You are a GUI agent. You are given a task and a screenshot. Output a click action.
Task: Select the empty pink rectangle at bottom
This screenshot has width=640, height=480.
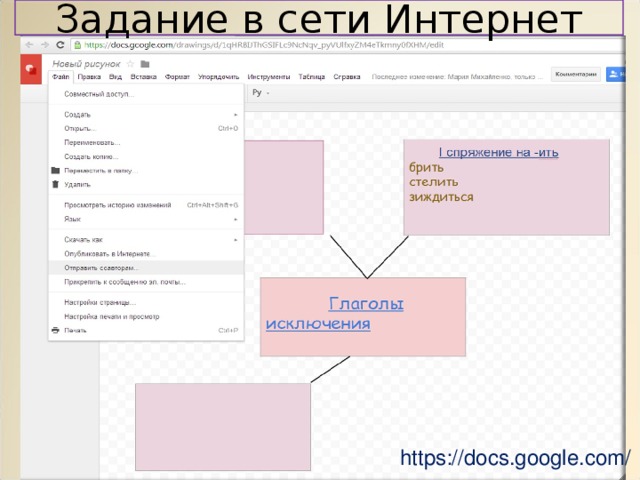pos(223,427)
